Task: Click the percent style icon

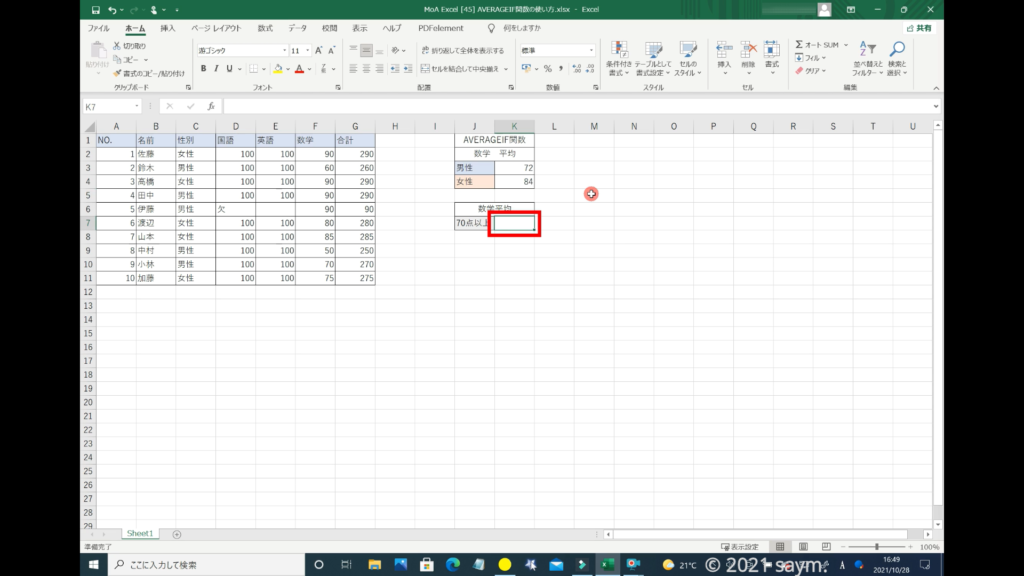Action: (548, 69)
